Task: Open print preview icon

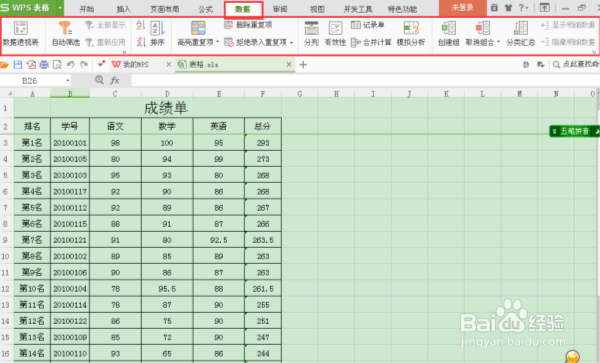Action: [57, 65]
